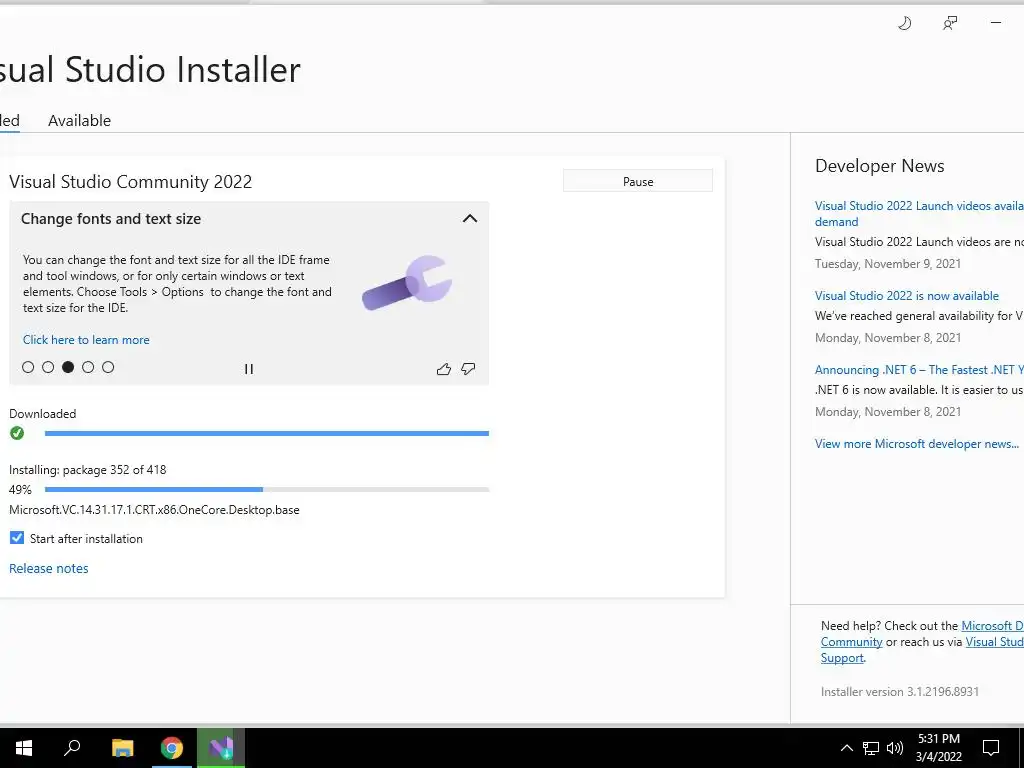
Task: Select fourth carousel dot
Action: (x=88, y=367)
